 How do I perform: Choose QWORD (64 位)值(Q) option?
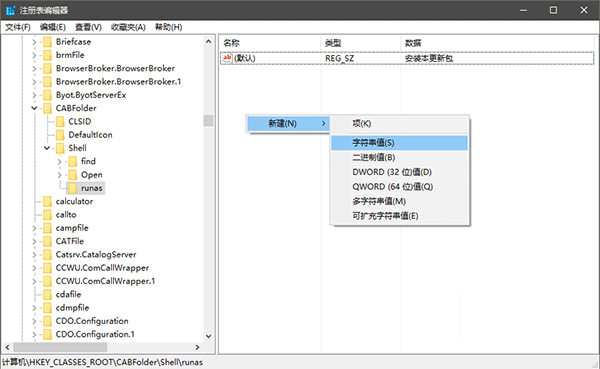click(399, 187)
